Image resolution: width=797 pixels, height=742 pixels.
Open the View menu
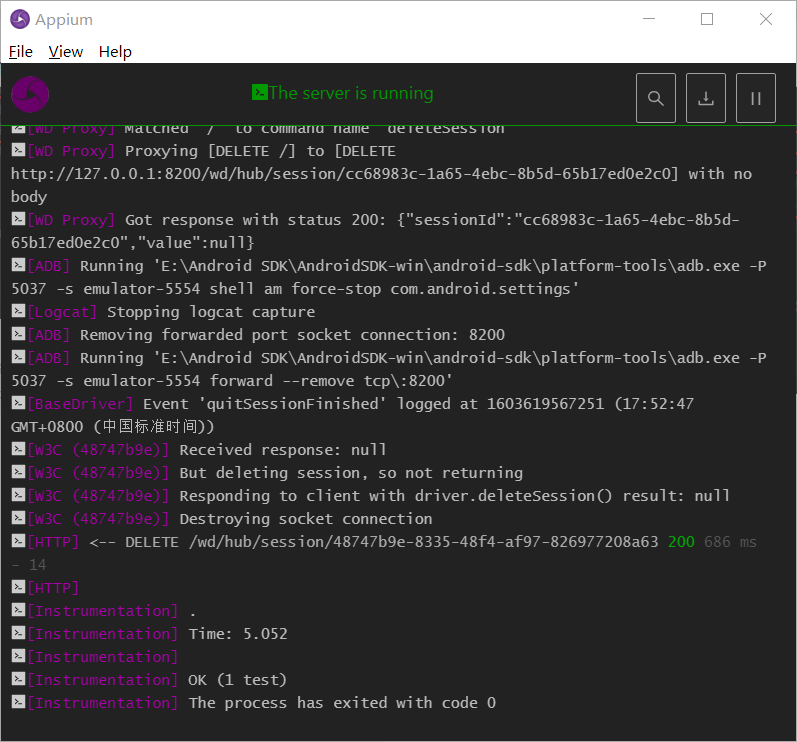coord(66,52)
